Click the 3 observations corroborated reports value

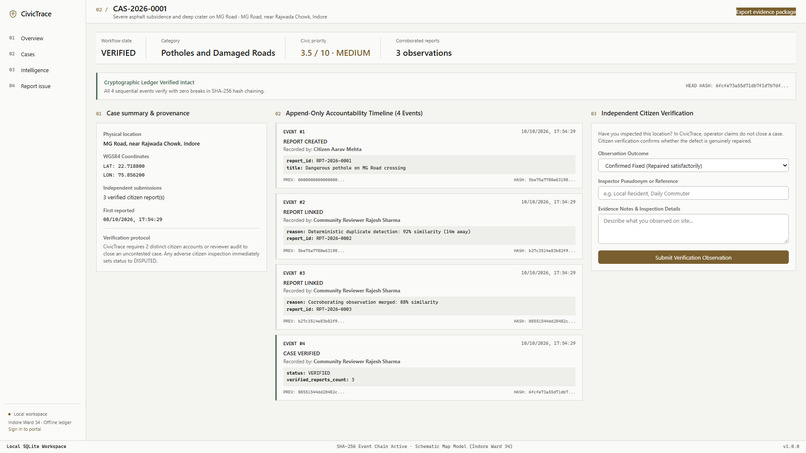pyautogui.click(x=424, y=53)
